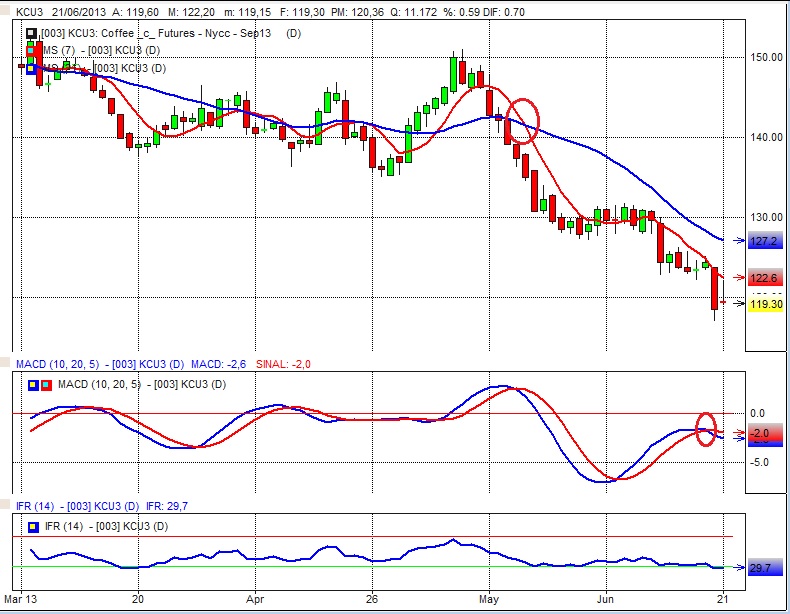Click the 29.7 IFR value tag
The width and height of the screenshot is (790, 614).
coord(760,568)
